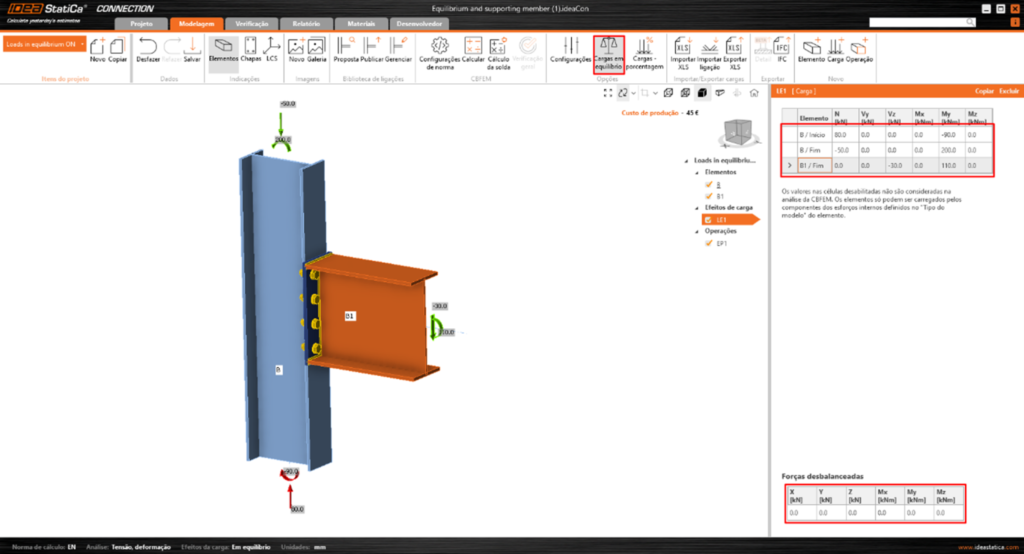Collapse the Efeitos de carga tree group
Screen dimensions: 1024x554
coord(696,207)
